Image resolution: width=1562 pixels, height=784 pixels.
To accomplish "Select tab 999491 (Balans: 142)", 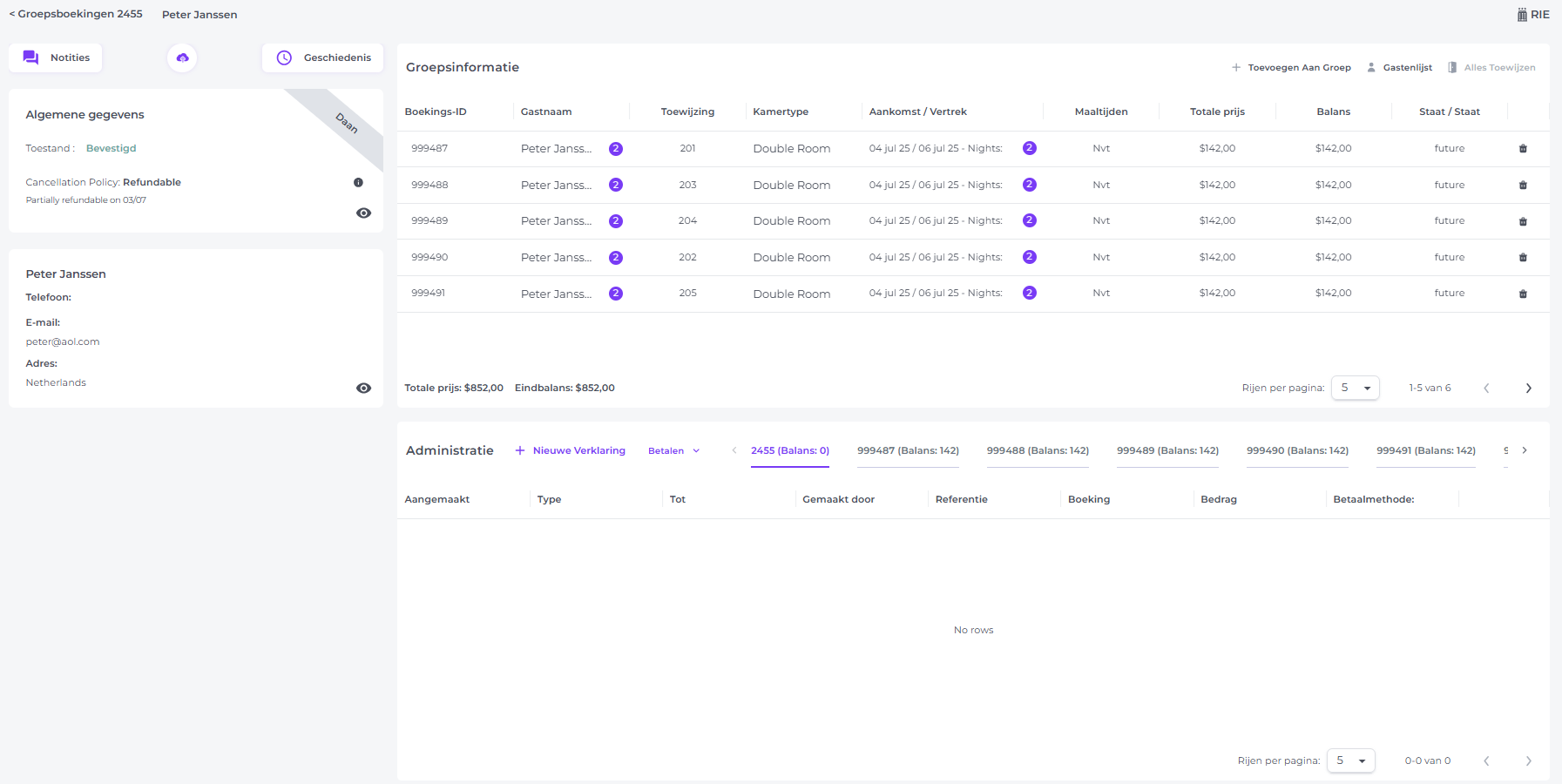I will pos(1426,450).
